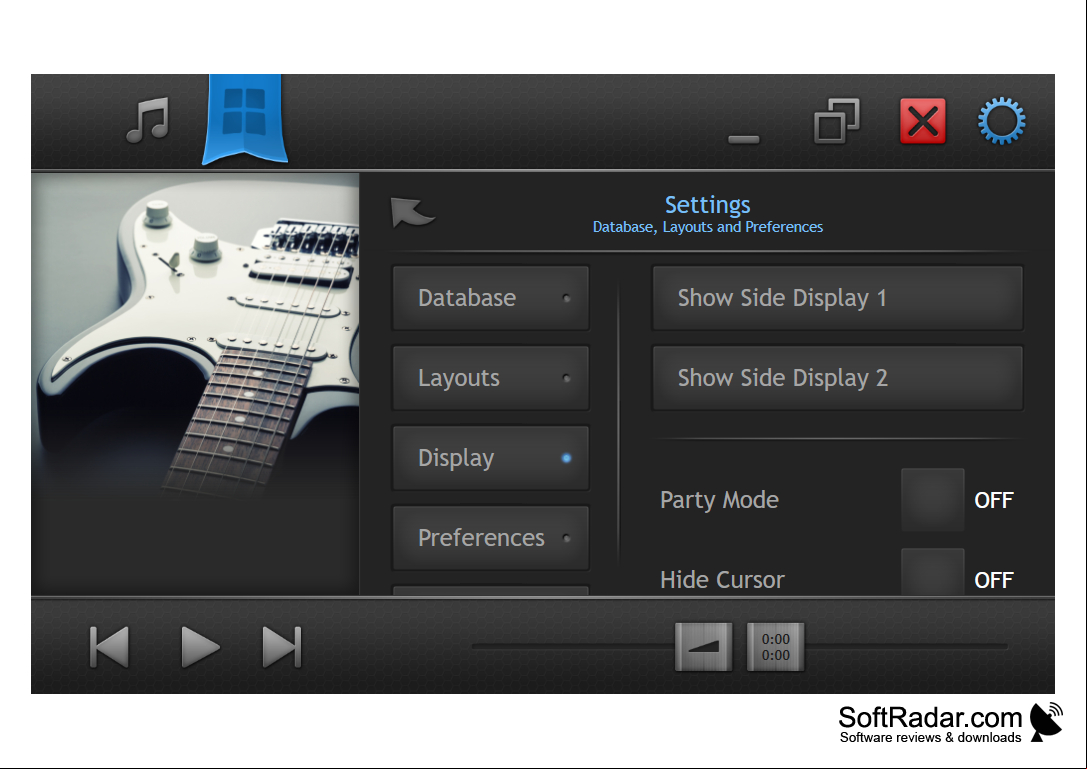
Task: Minimize the player window
Action: point(744,139)
